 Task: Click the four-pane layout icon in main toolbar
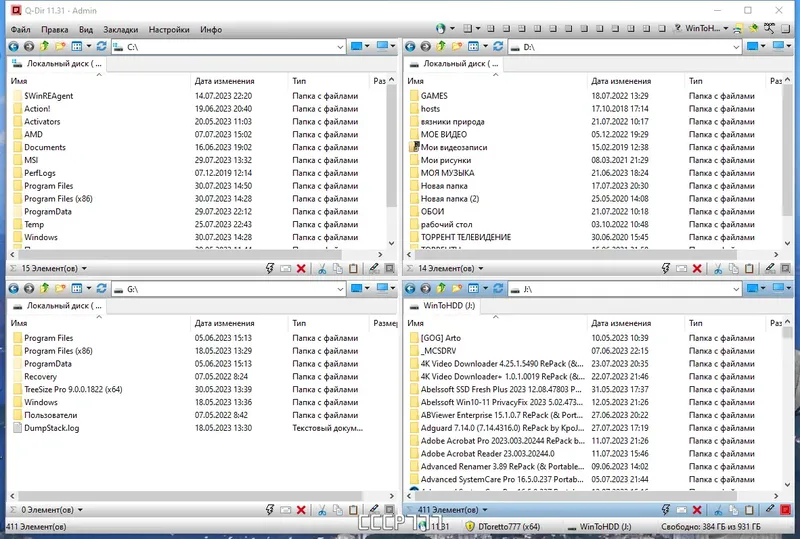coord(467,29)
